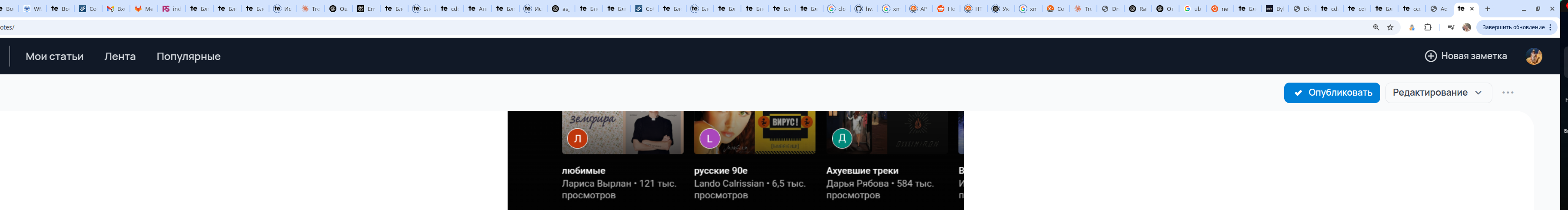Go to the Лента feed
This screenshot has width=1568, height=210.
click(120, 57)
